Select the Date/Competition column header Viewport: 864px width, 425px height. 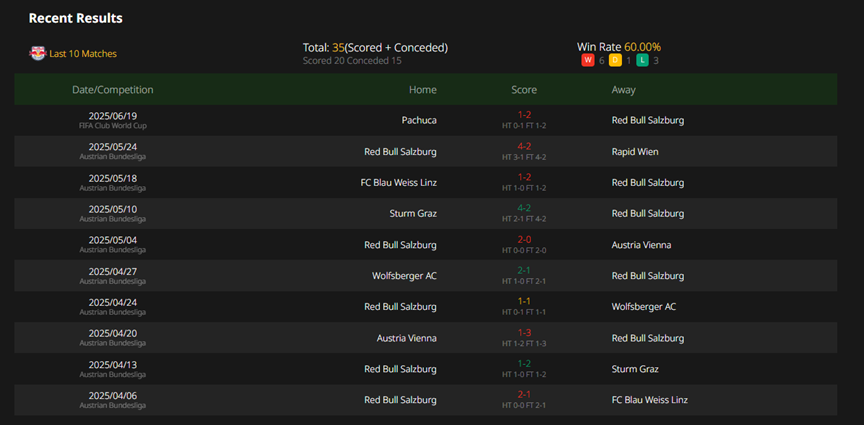[x=113, y=90]
